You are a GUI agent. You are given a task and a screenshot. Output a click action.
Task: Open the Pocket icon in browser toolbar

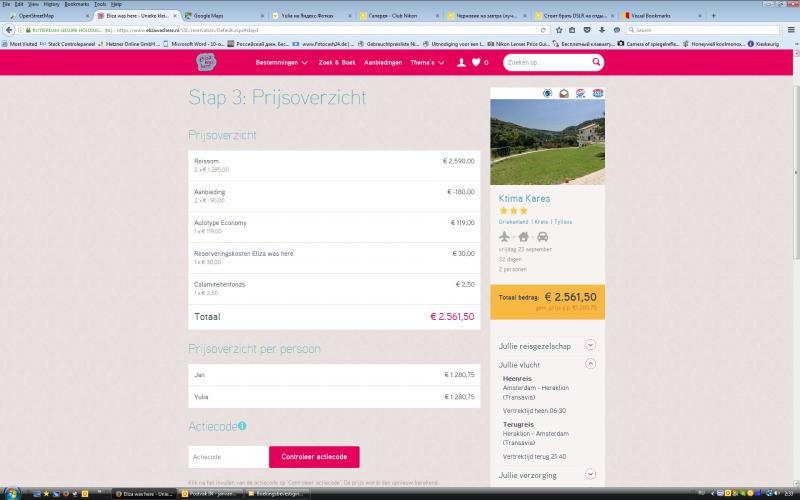click(587, 30)
